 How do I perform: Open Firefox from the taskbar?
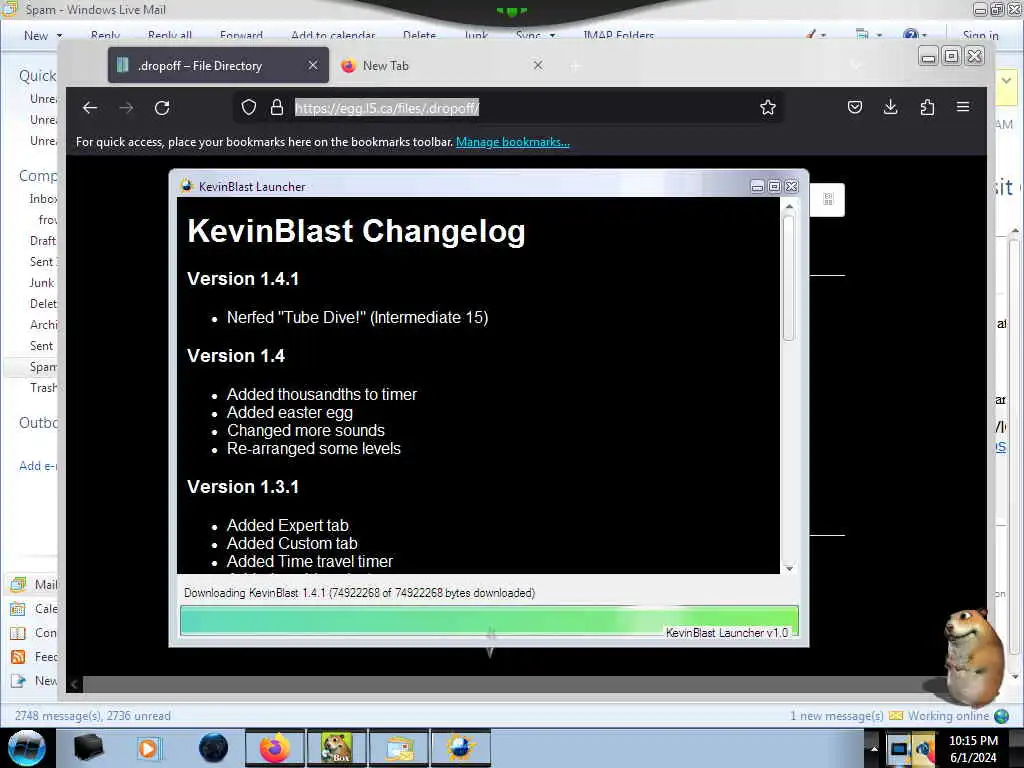(x=274, y=748)
